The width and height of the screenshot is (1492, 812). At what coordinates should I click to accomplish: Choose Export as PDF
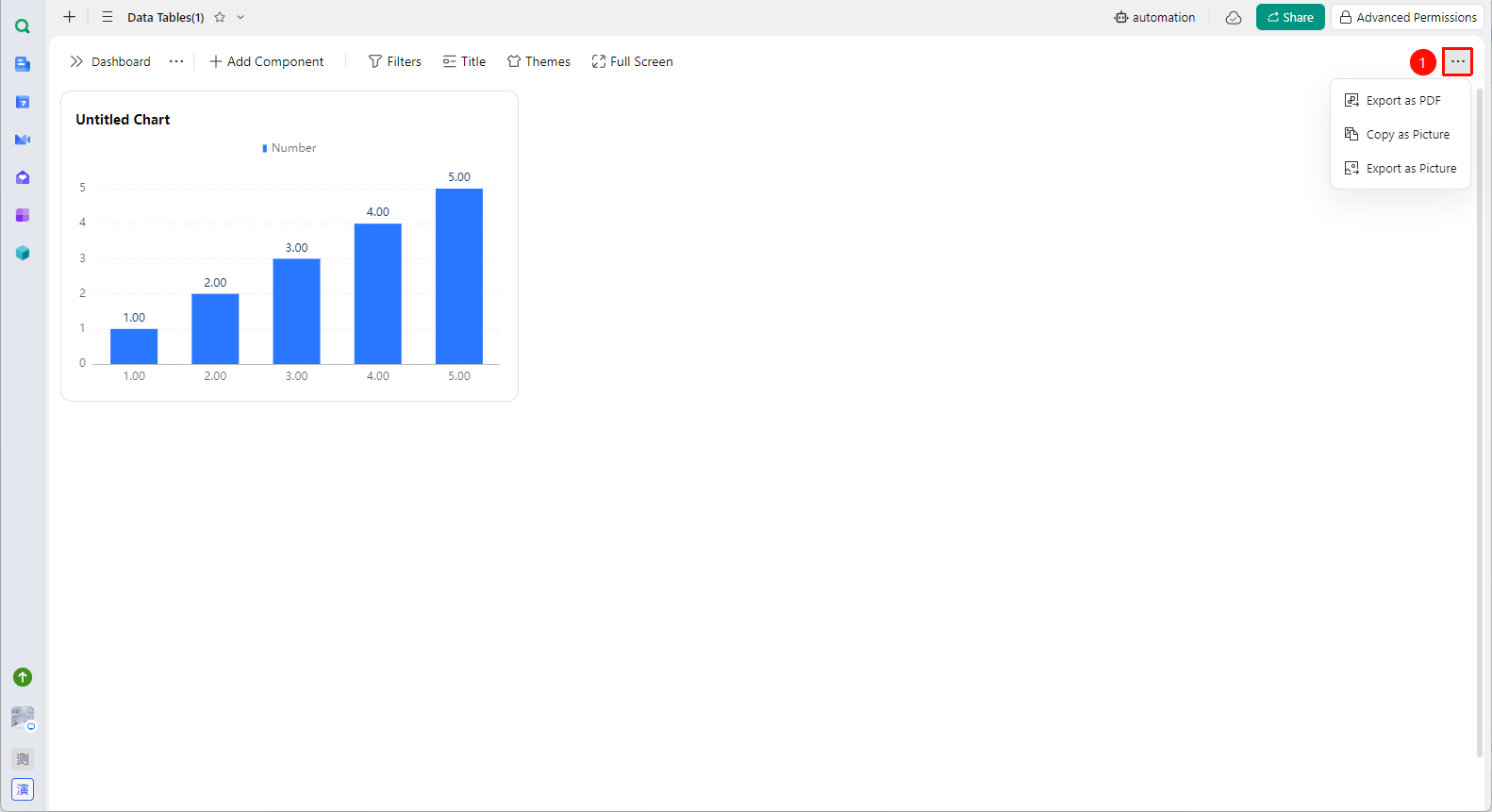[1401, 100]
